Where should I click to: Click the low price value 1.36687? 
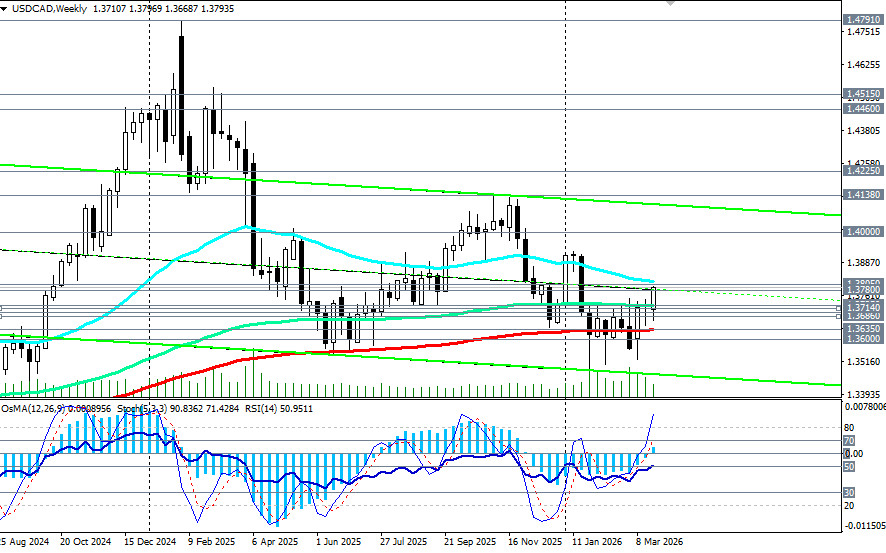[183, 9]
